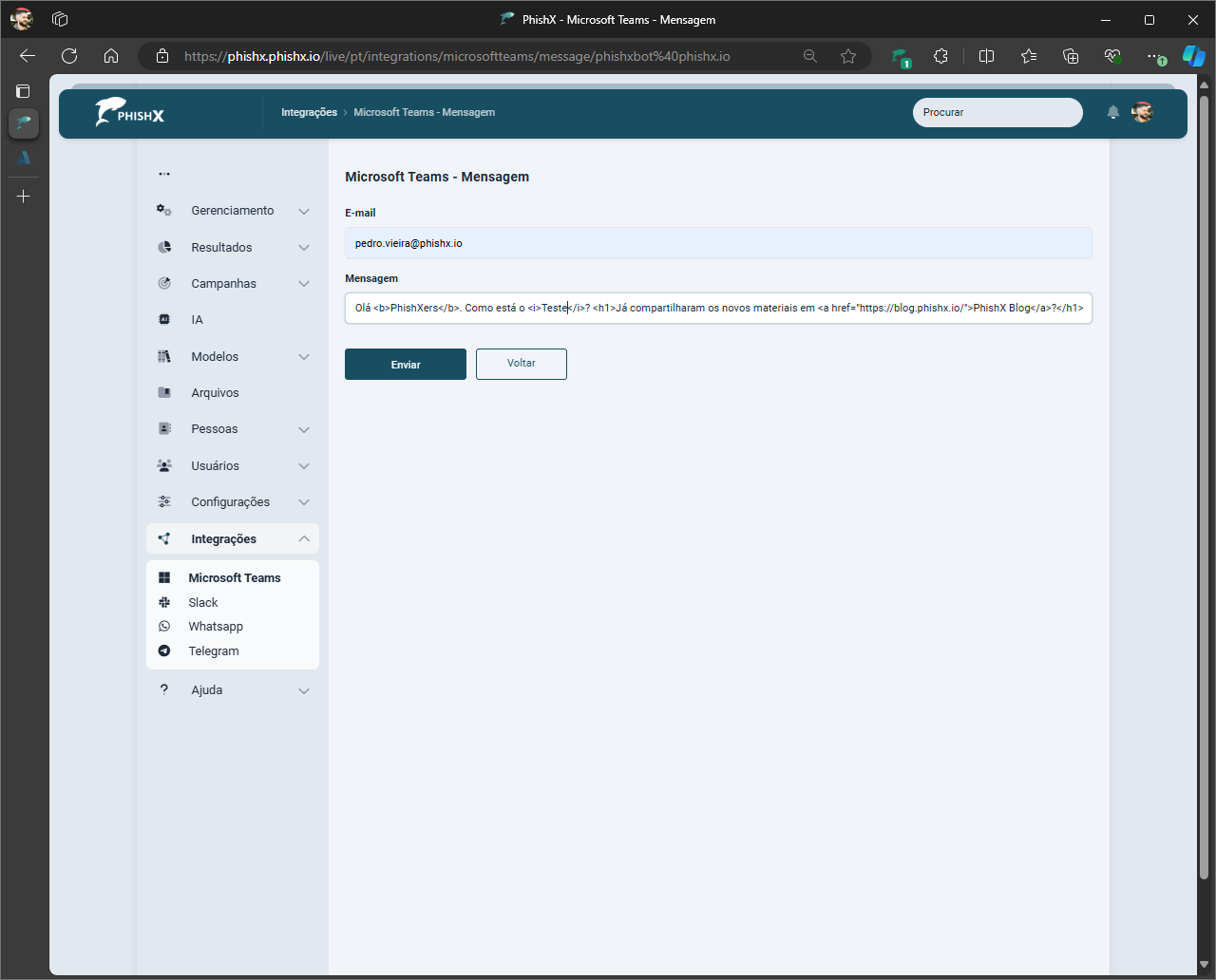Click the Integrações nodes icon
The height and width of the screenshot is (980, 1216).
coord(164,538)
